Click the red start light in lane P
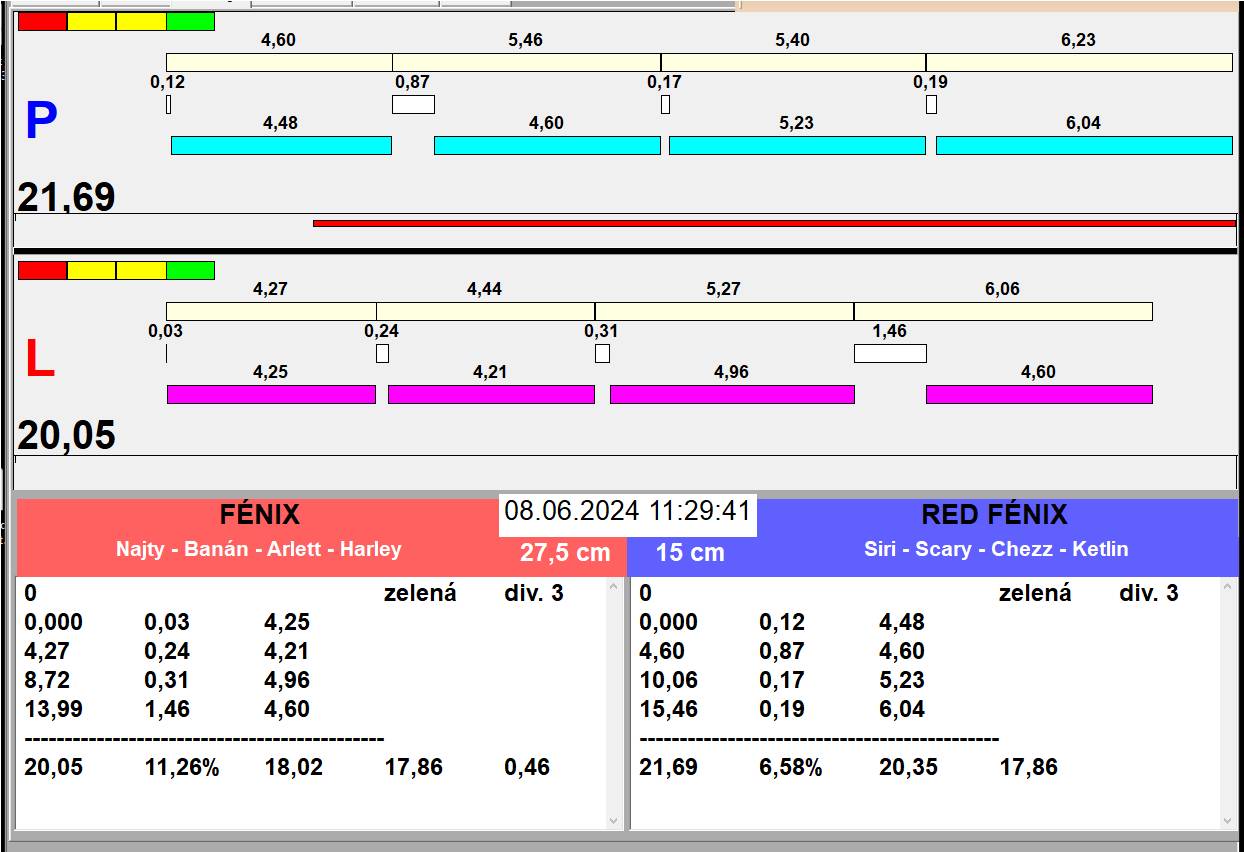The image size is (1244, 852). [42, 21]
